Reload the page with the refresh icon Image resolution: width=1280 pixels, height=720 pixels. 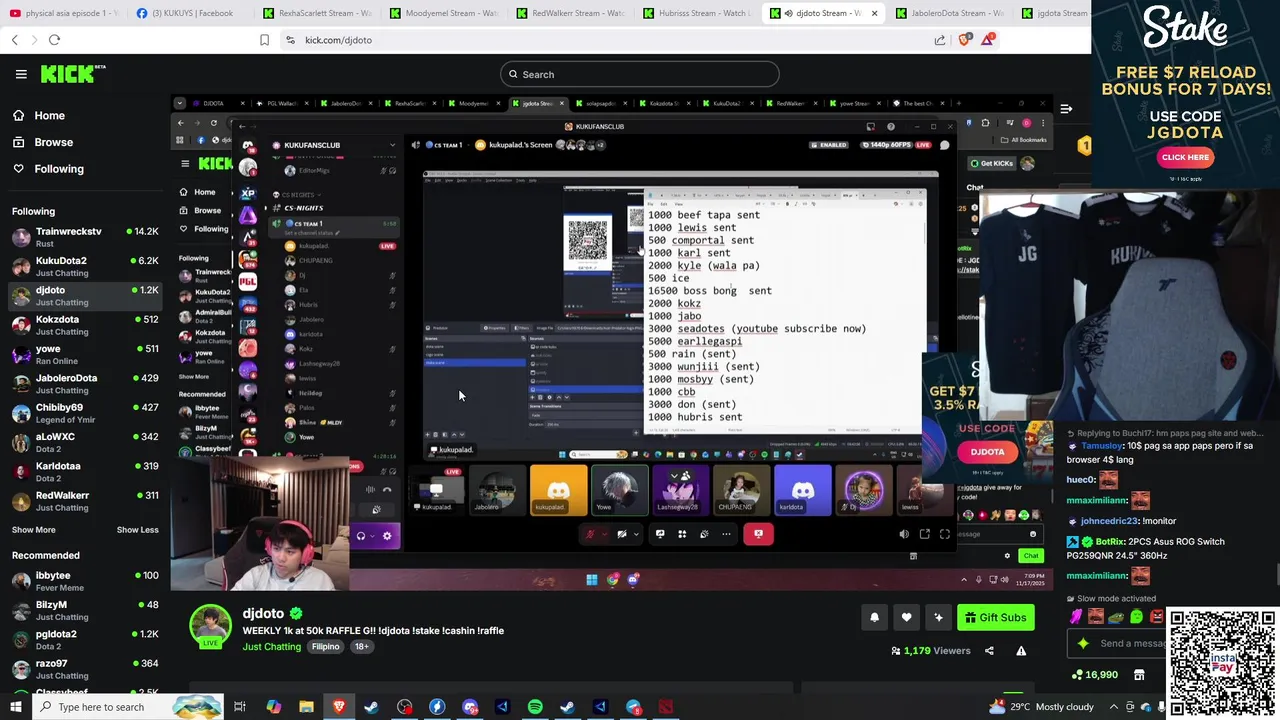tap(54, 40)
